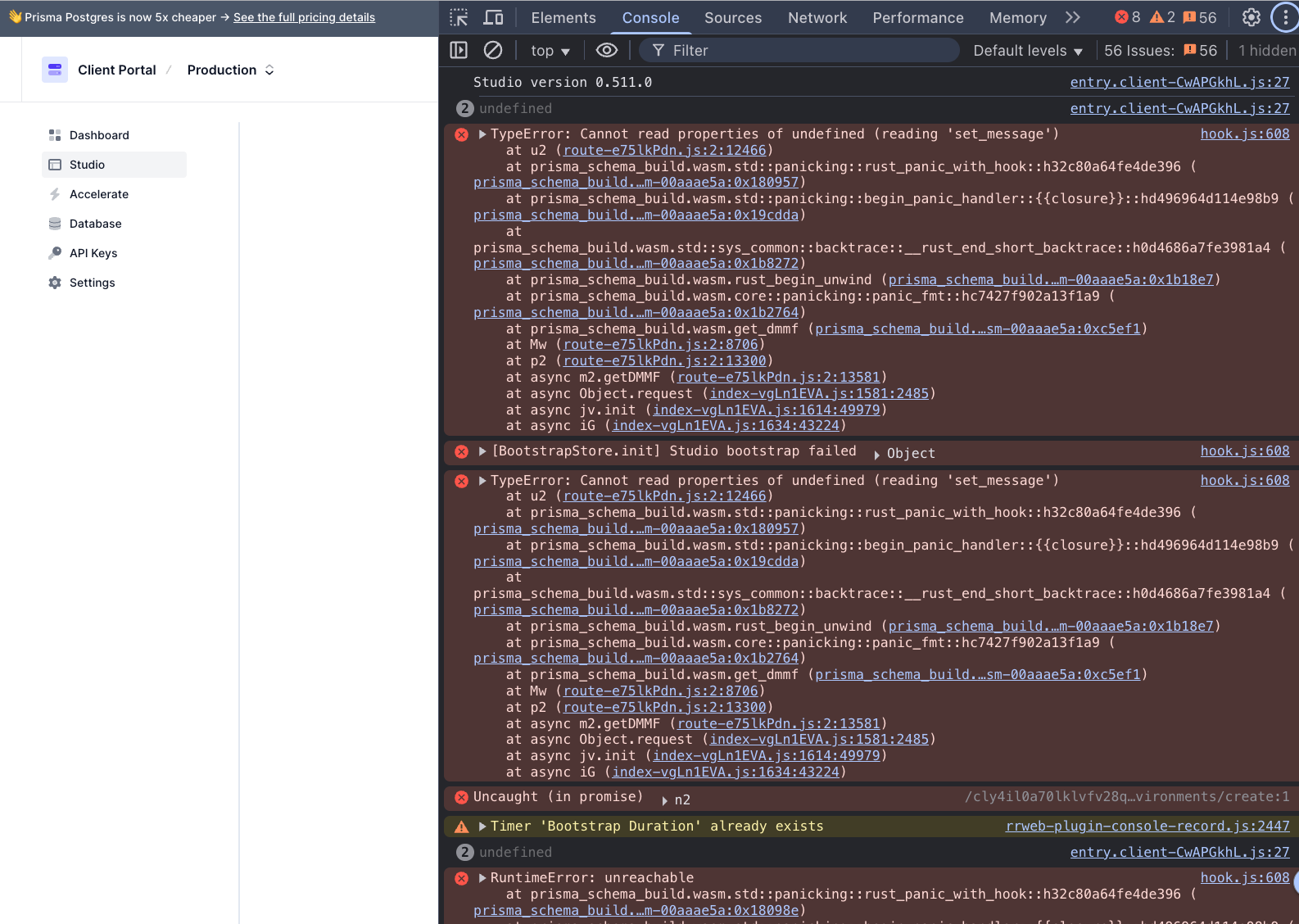Click See the full pricing details link
Viewport: 1299px width, 924px height.
pos(304,17)
